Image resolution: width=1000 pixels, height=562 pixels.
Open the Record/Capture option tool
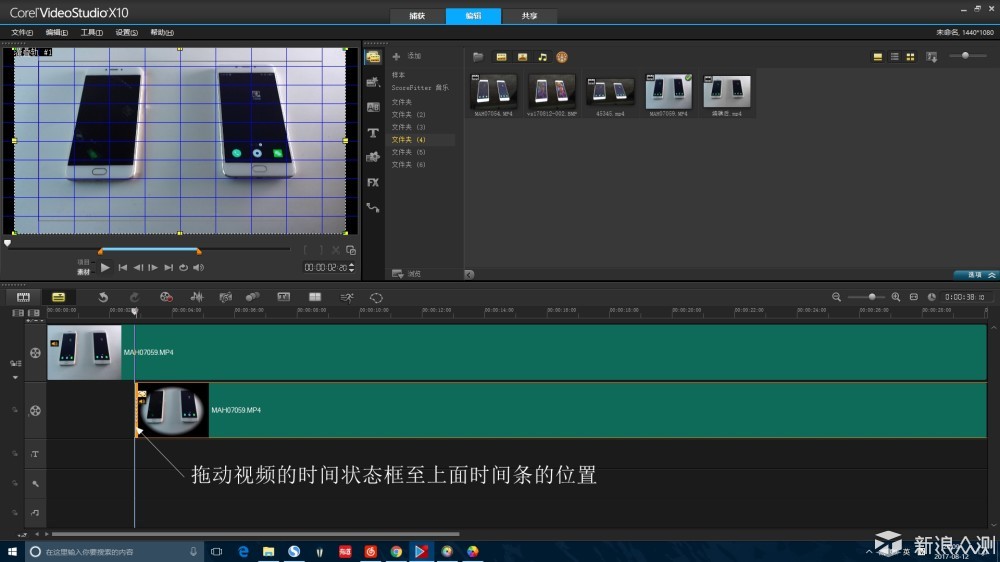coord(167,297)
